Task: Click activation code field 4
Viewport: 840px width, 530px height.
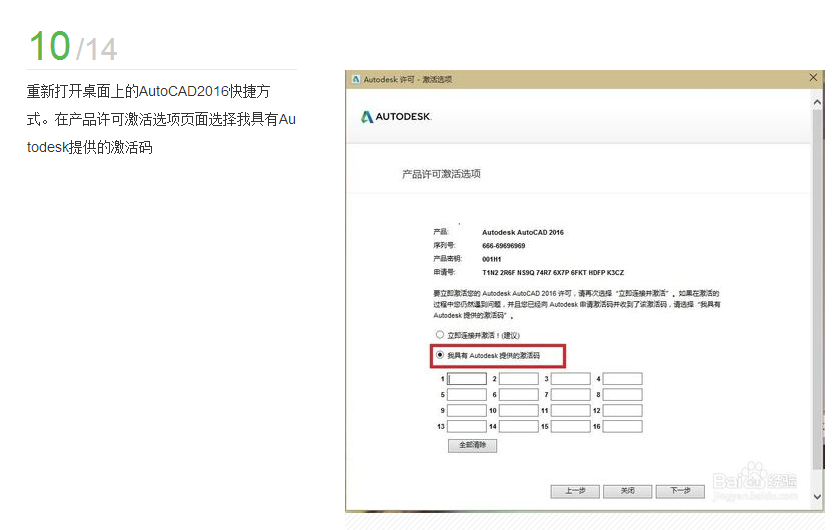Action: (622, 379)
